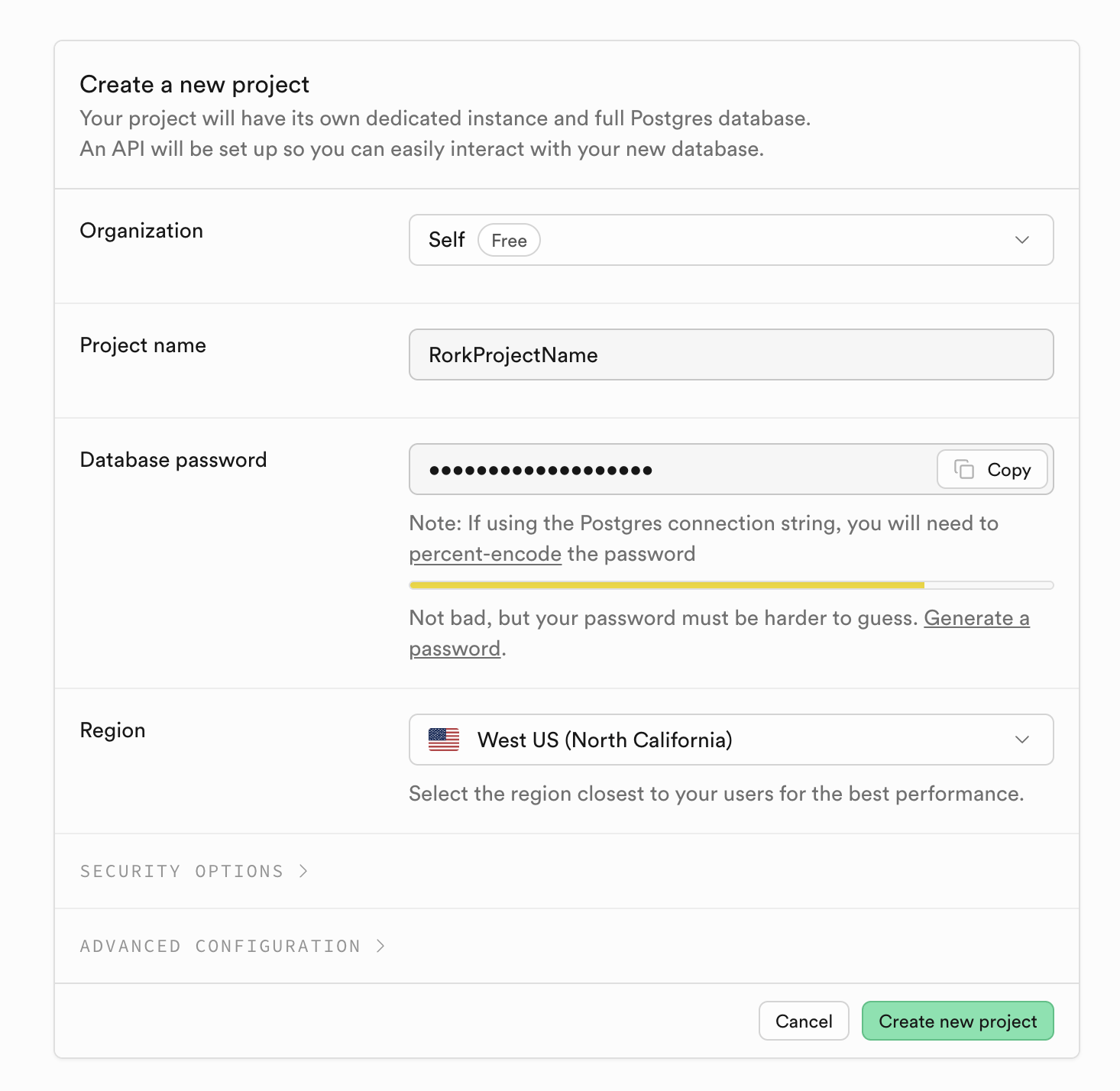1120x1091 pixels.
Task: Select the Self organization label
Action: tap(446, 240)
